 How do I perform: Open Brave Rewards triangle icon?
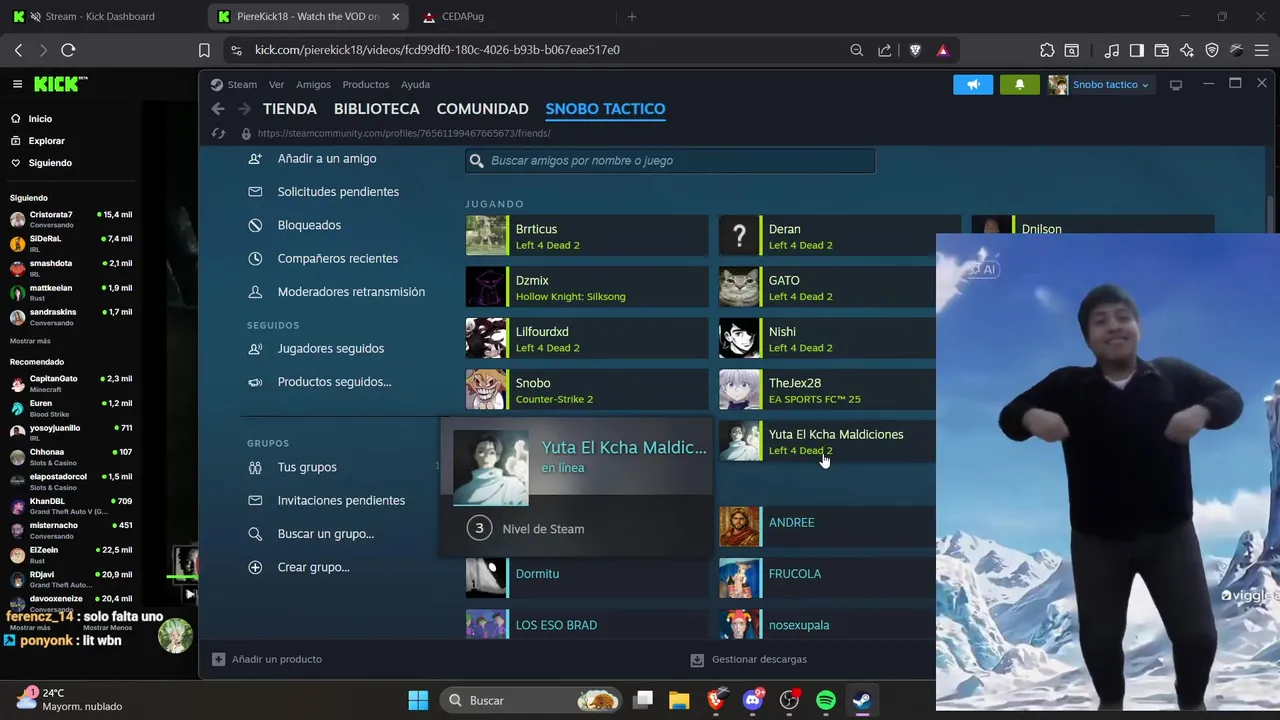(x=942, y=50)
